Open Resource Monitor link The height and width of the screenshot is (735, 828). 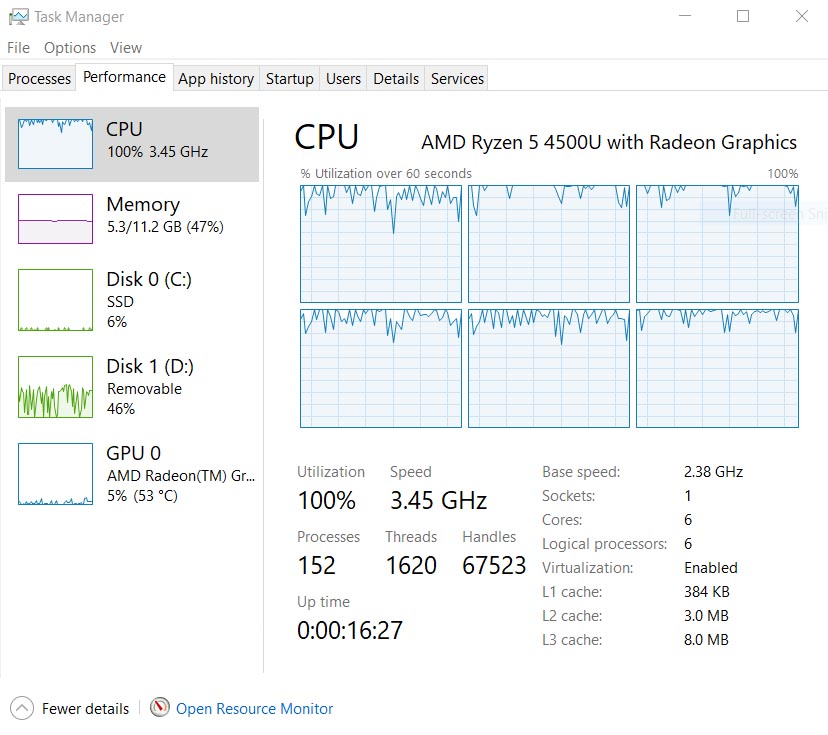tap(255, 709)
